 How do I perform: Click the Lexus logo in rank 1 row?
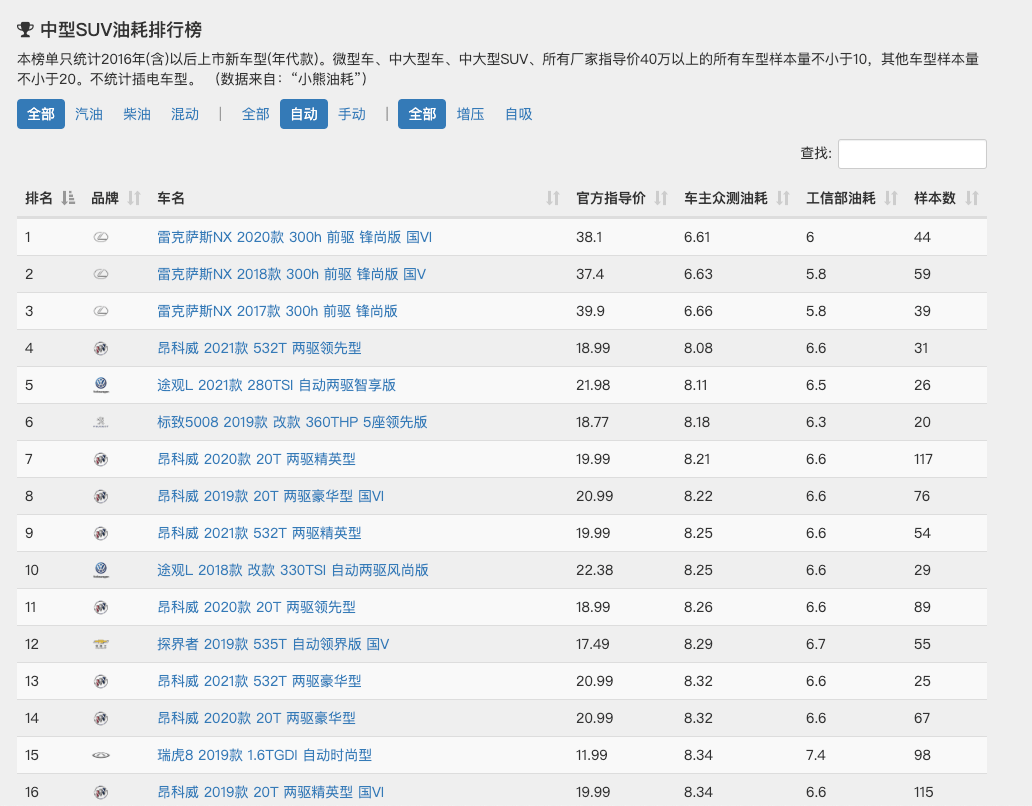coord(101,237)
